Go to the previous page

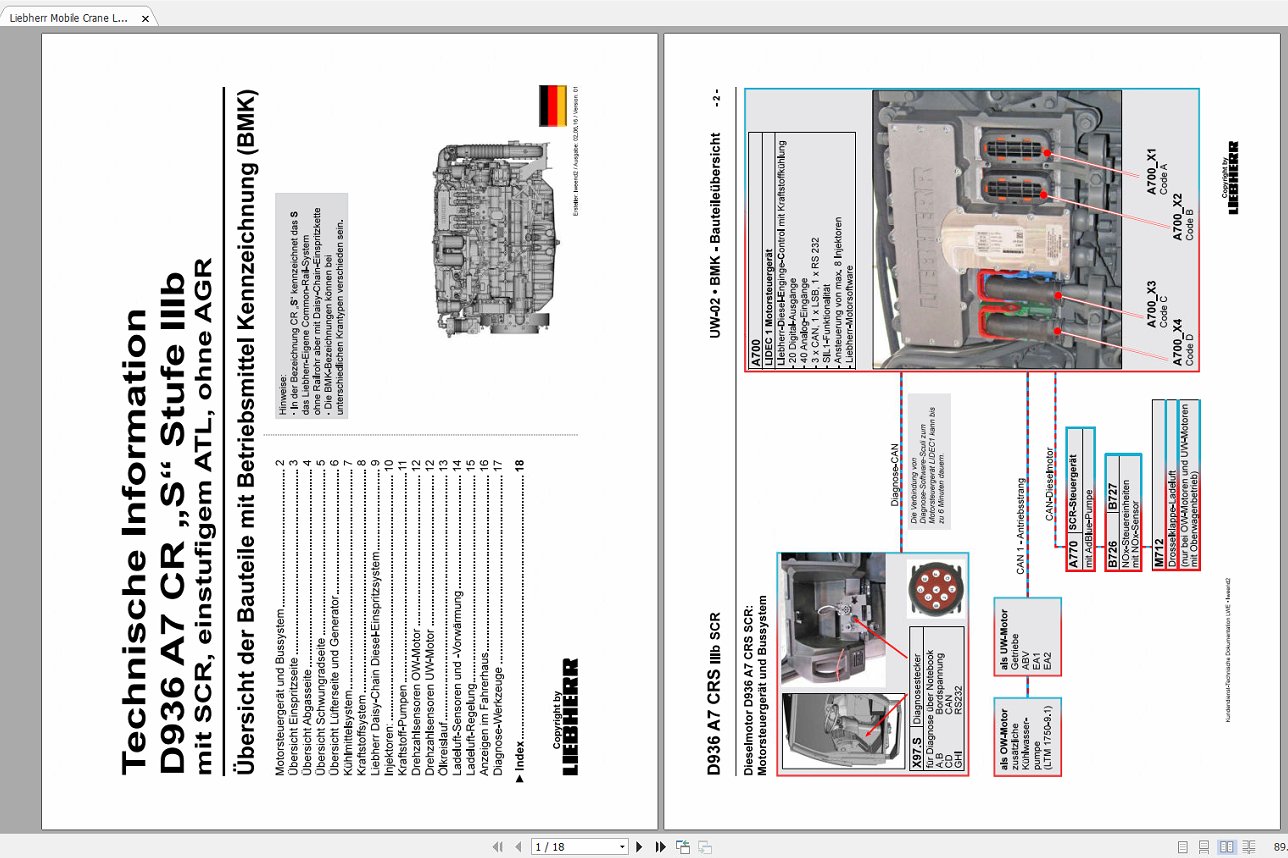(x=518, y=846)
